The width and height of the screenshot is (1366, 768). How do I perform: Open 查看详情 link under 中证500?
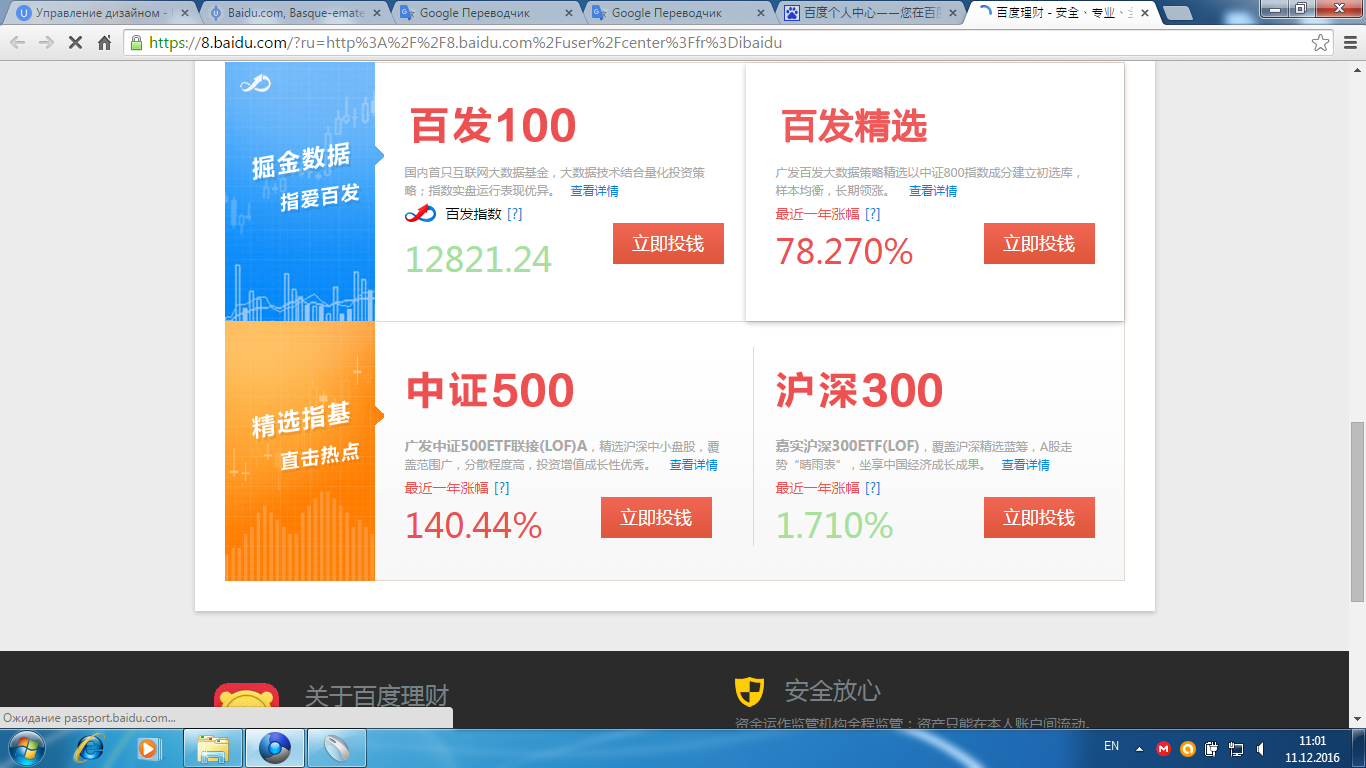(x=693, y=465)
